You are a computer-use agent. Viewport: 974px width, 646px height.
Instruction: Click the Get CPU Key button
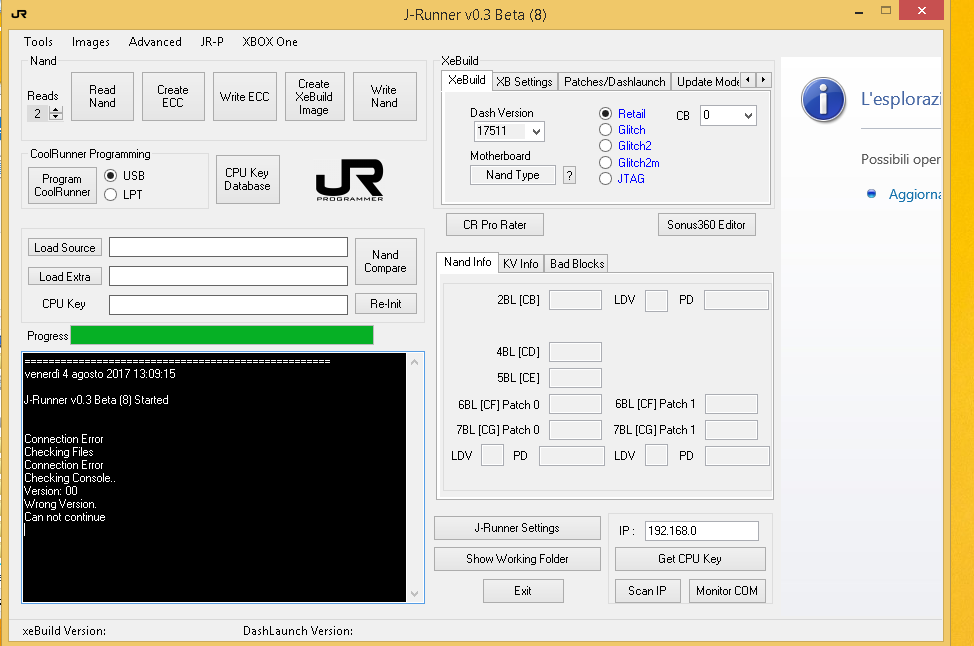[690, 559]
